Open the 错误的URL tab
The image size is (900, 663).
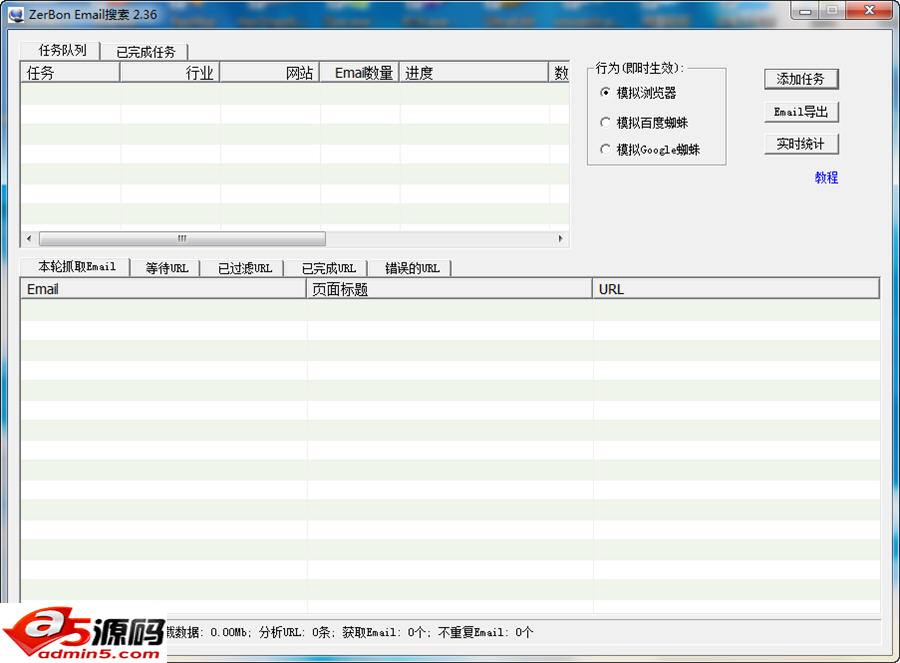412,268
